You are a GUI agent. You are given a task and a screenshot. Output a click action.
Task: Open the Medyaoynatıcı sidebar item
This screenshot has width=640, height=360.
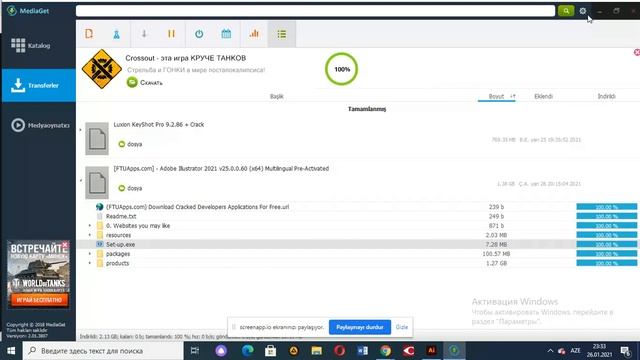[x=40, y=125]
